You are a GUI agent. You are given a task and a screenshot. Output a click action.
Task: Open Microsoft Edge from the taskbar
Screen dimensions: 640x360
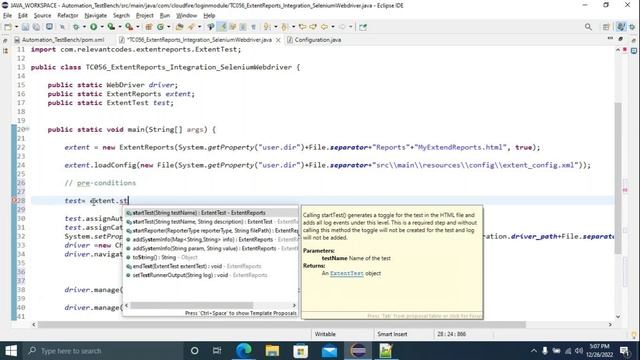244,351
